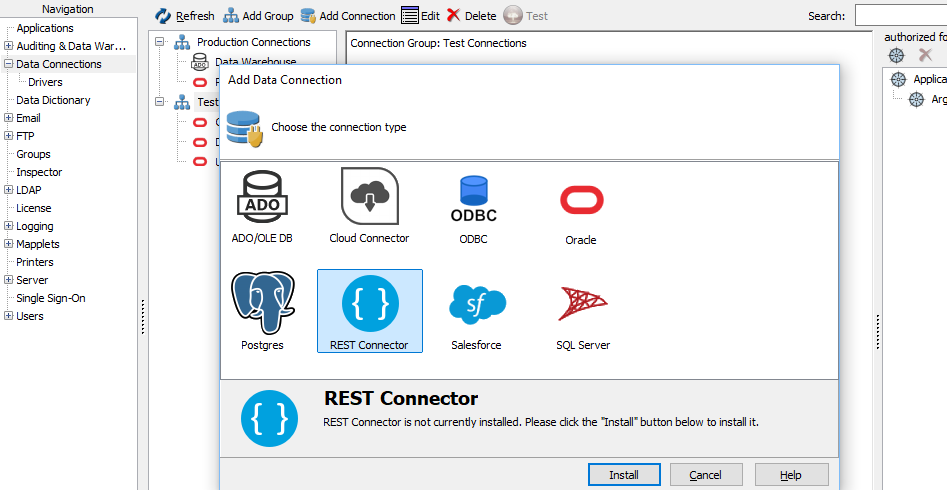Select the Postgres elephant icon

[263, 303]
